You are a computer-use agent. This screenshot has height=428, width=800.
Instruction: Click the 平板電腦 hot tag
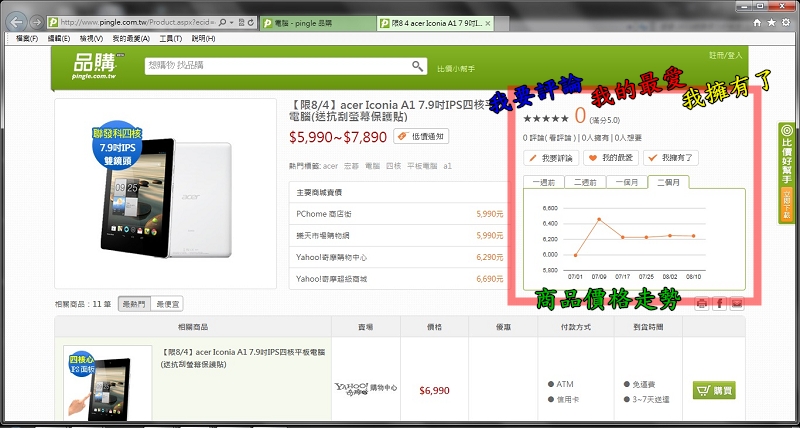click(421, 166)
